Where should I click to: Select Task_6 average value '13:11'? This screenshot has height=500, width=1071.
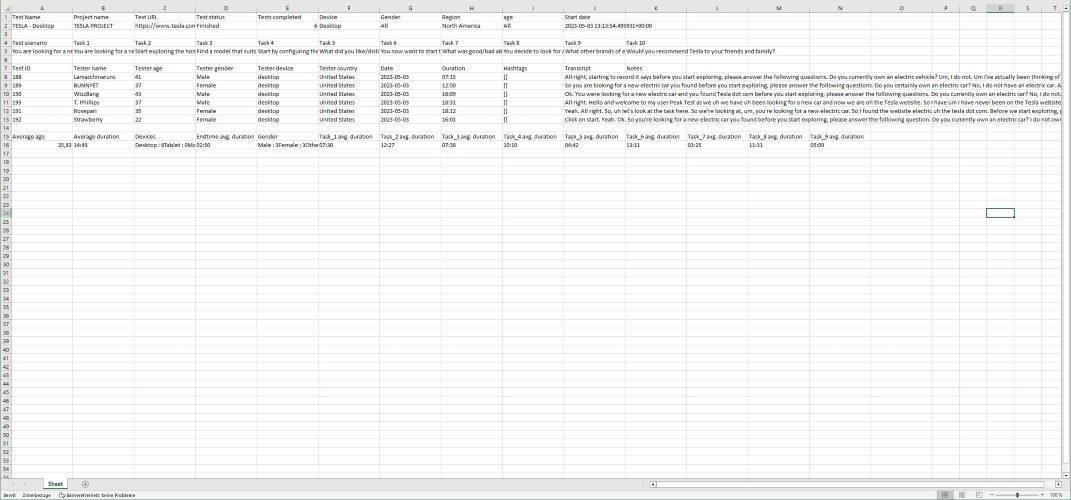[656, 145]
